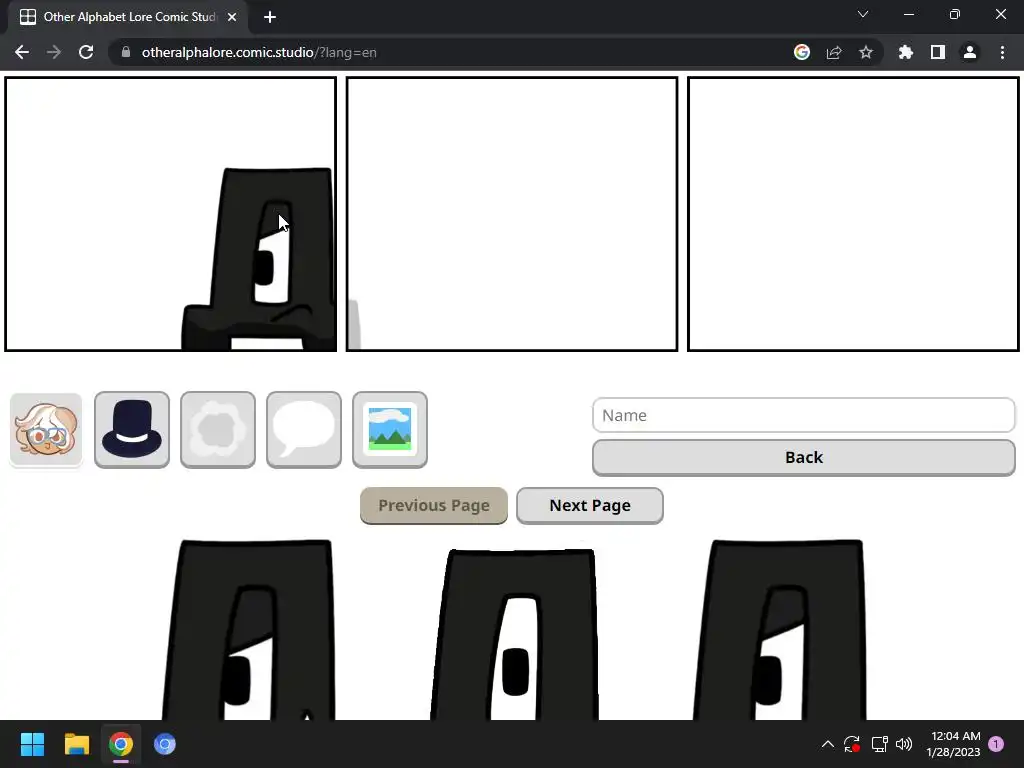Select the top hat items category

(x=132, y=430)
